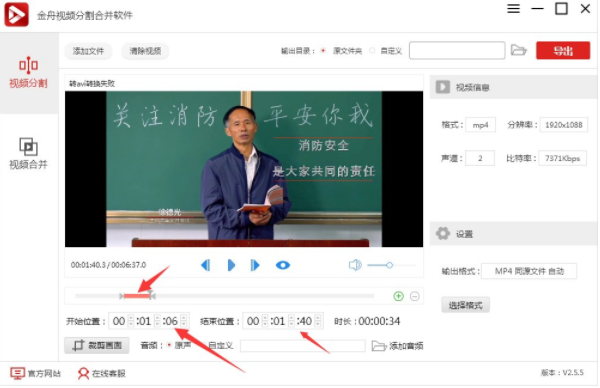Remove a segment with minus icon
The height and width of the screenshot is (388, 600).
point(415,296)
